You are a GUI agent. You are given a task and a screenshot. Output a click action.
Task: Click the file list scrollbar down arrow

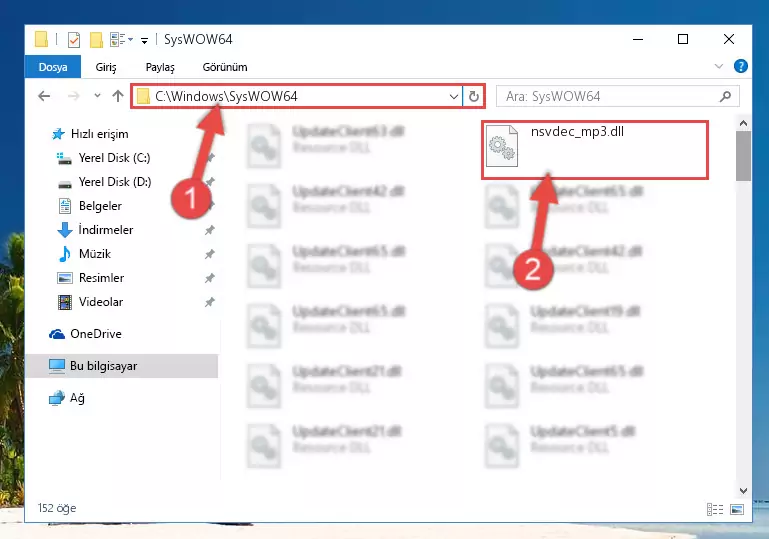pyautogui.click(x=743, y=490)
